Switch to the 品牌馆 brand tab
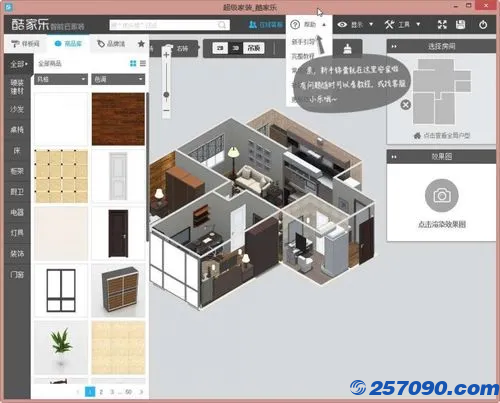Screen dimensions: 500x403 [111, 44]
